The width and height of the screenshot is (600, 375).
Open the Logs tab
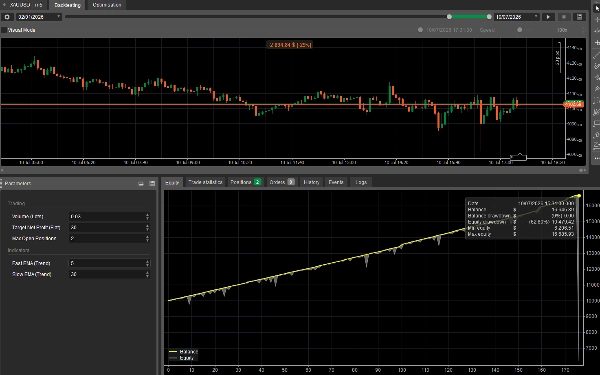point(361,182)
